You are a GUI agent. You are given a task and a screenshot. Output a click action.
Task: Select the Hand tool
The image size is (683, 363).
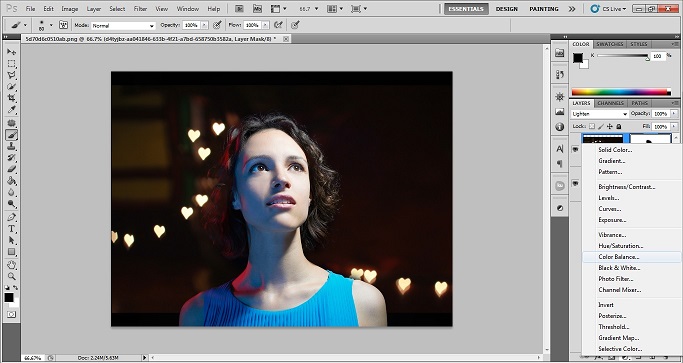pyautogui.click(x=11, y=265)
